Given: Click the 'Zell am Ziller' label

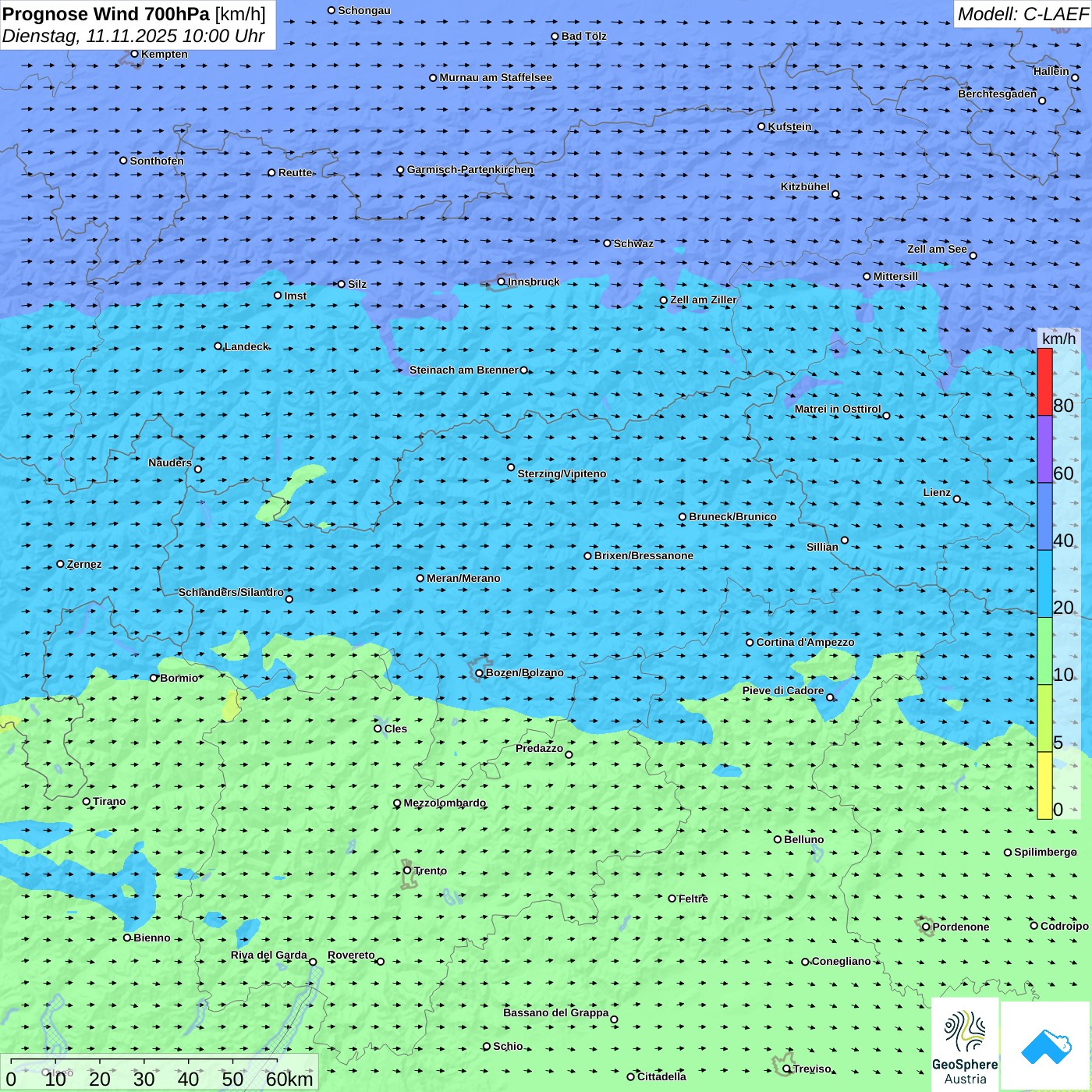Looking at the screenshot, I should pyautogui.click(x=704, y=300).
